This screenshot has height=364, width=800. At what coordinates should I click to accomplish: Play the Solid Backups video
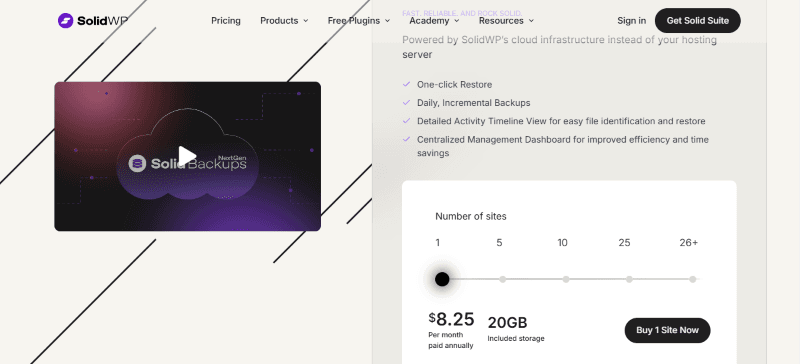[187, 156]
